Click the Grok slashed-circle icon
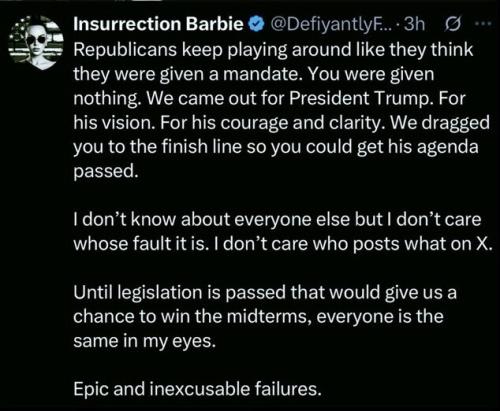The width and height of the screenshot is (500, 411). [x=453, y=24]
